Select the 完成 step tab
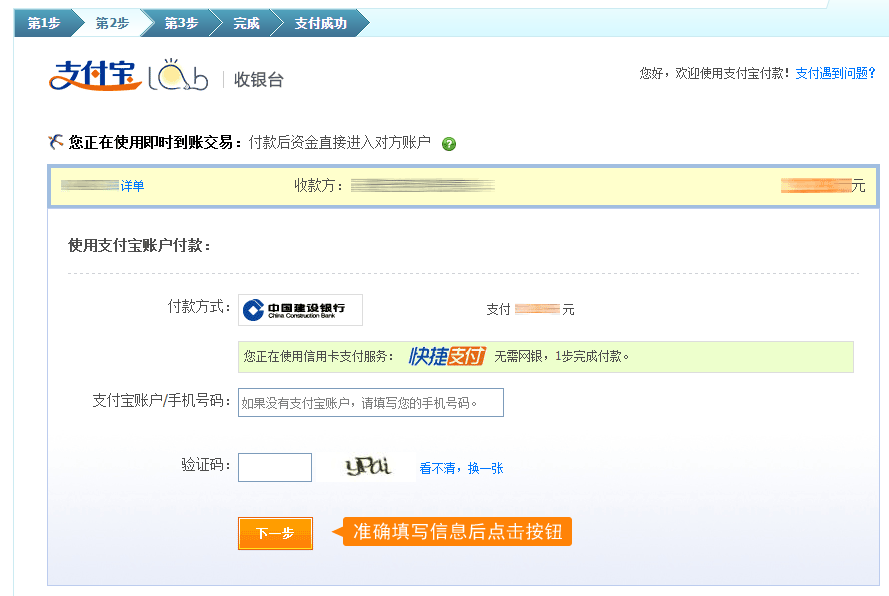 click(247, 23)
